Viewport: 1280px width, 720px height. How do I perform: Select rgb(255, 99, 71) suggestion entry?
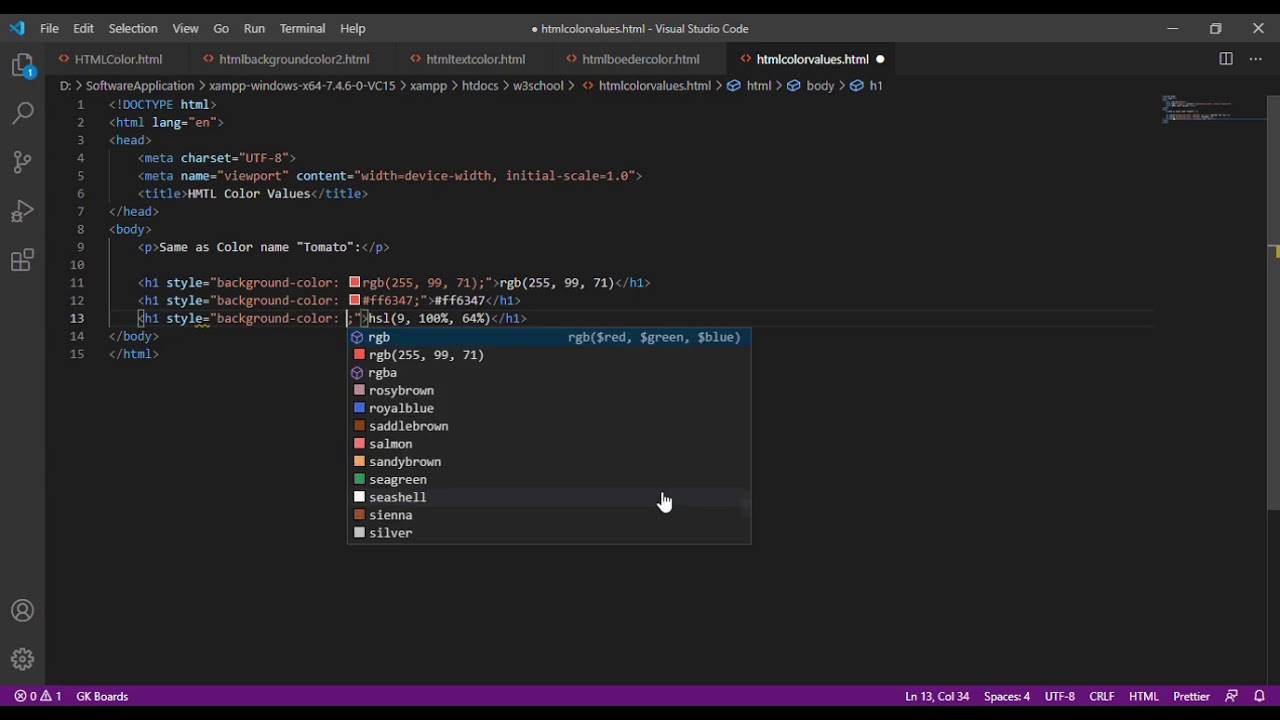[549, 355]
